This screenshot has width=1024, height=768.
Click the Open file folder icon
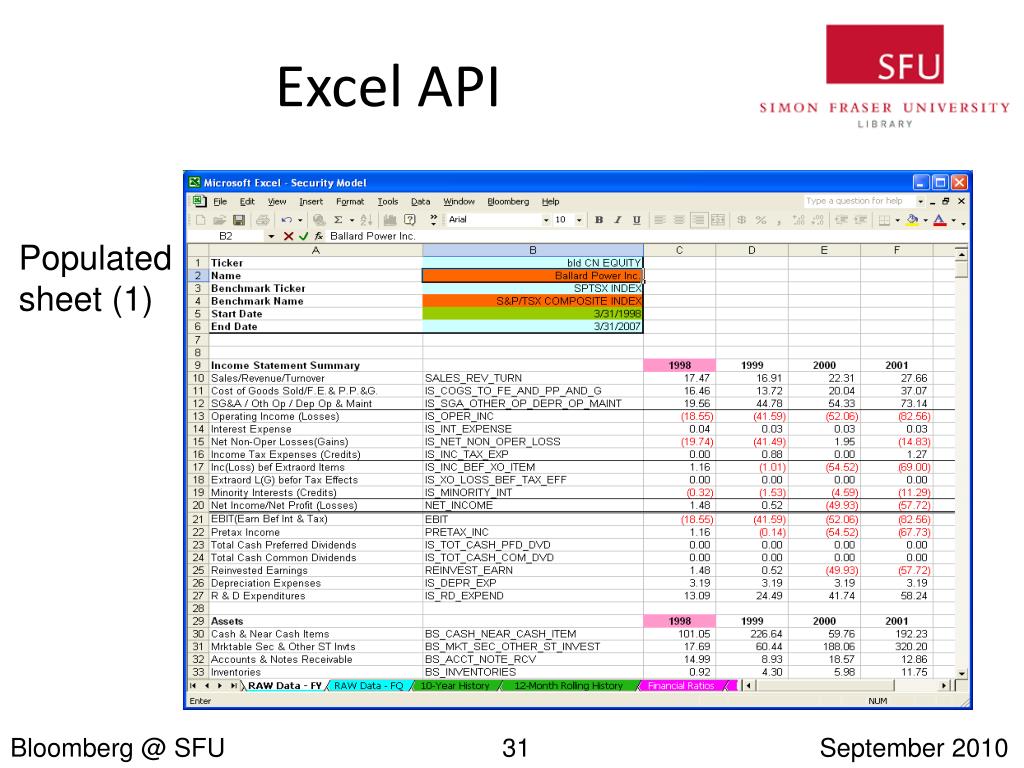[219, 220]
